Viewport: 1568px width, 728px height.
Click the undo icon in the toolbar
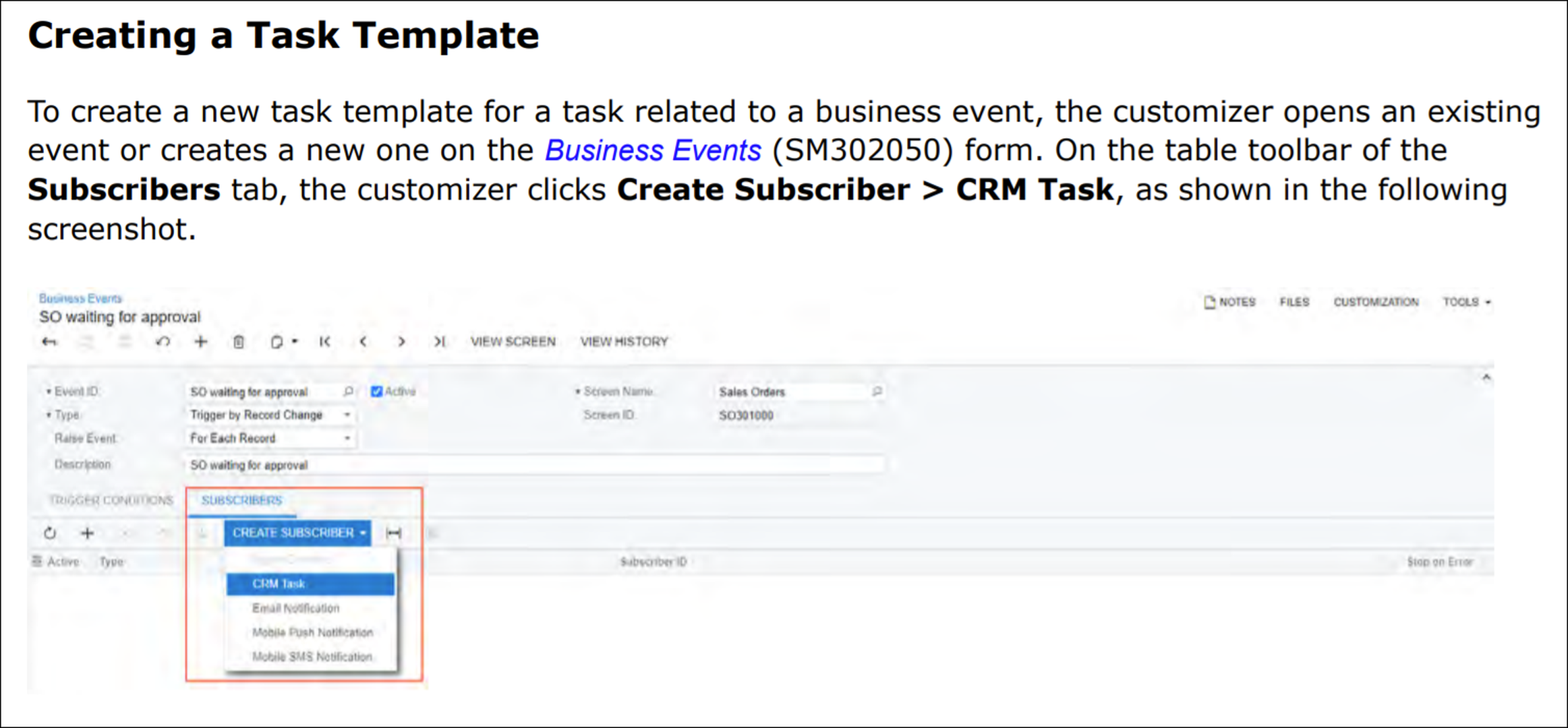[x=163, y=342]
